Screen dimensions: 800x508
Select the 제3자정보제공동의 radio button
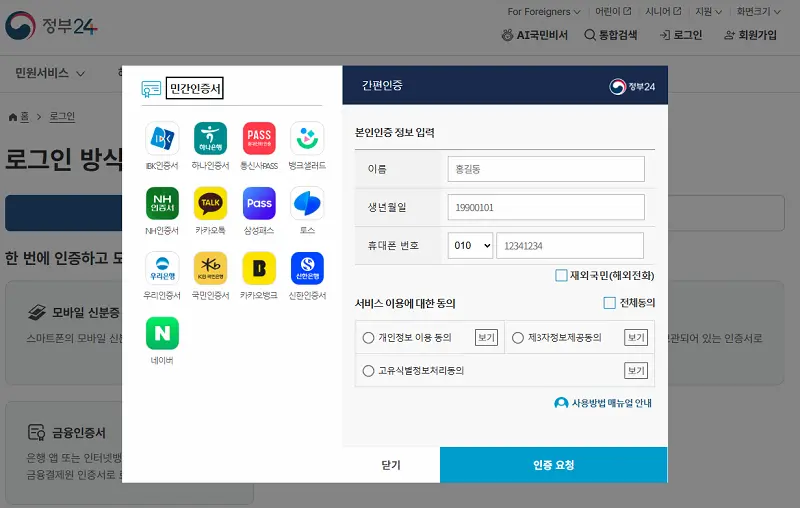coord(518,338)
